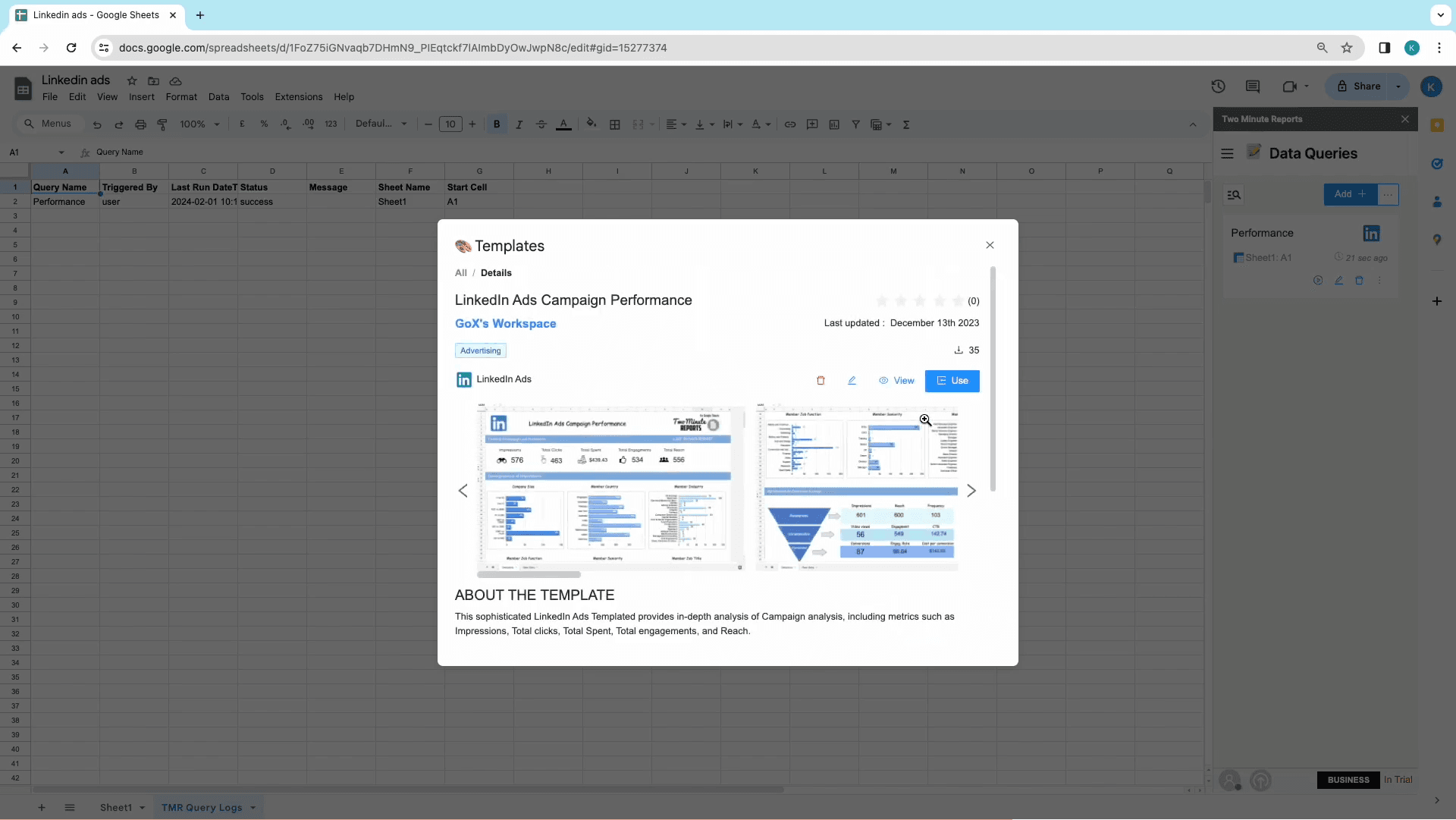
Task: Add a new sheet
Action: [x=42, y=808]
